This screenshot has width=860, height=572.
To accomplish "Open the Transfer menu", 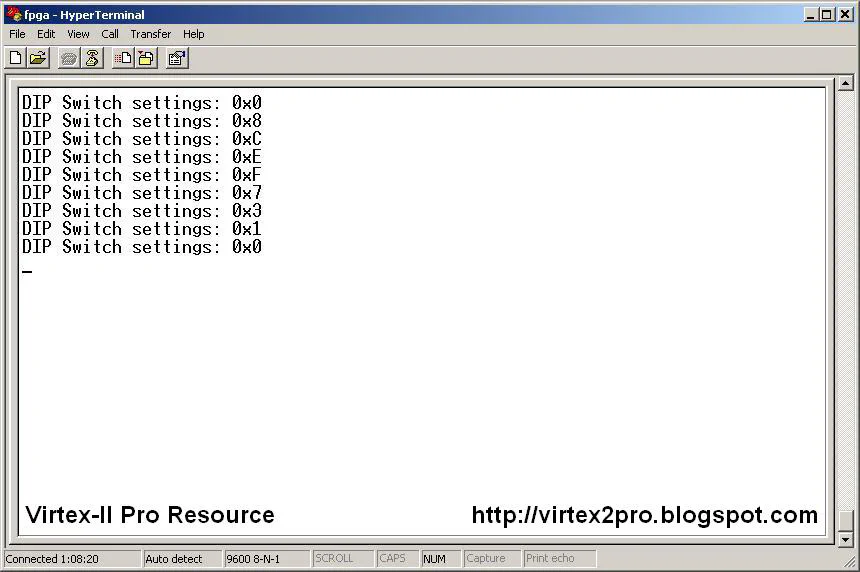I will [x=150, y=34].
